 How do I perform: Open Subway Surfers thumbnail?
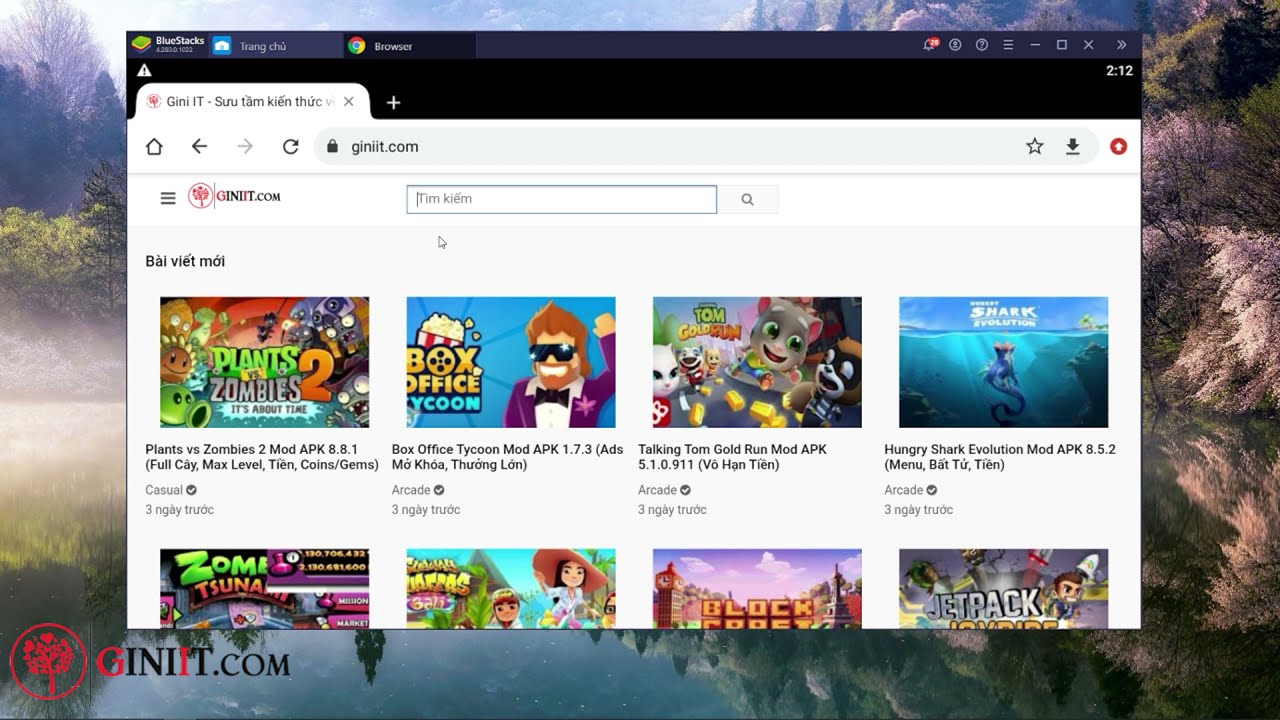click(511, 588)
